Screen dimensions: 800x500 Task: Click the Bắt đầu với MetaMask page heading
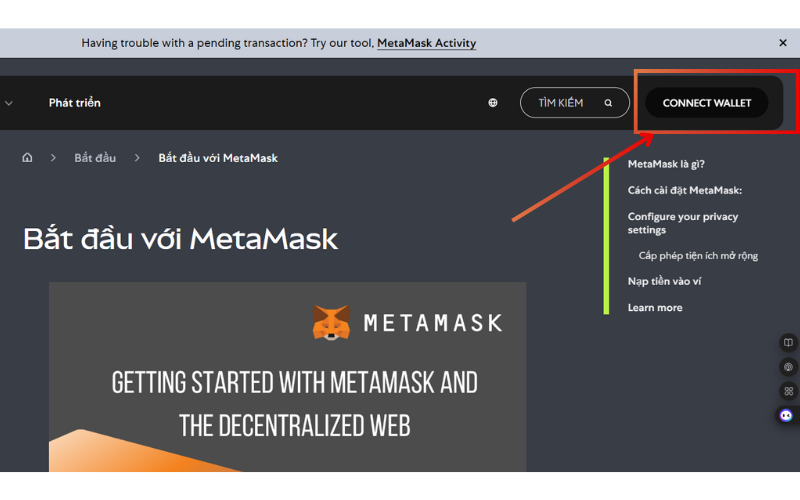point(181,238)
